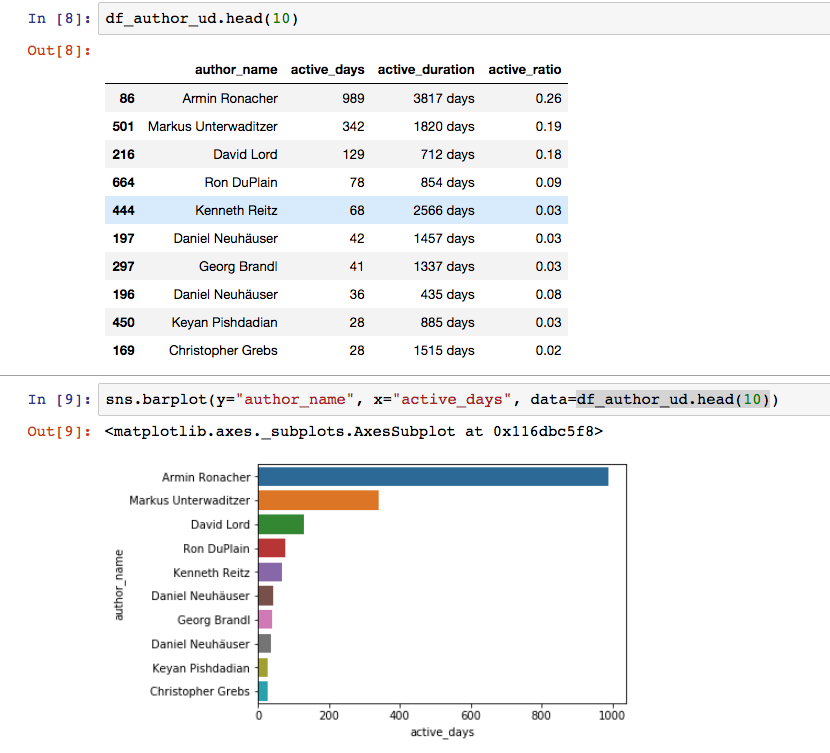830x753 pixels.
Task: Click the Markus Unterwaditzer y-axis chart label
Action: 190,501
